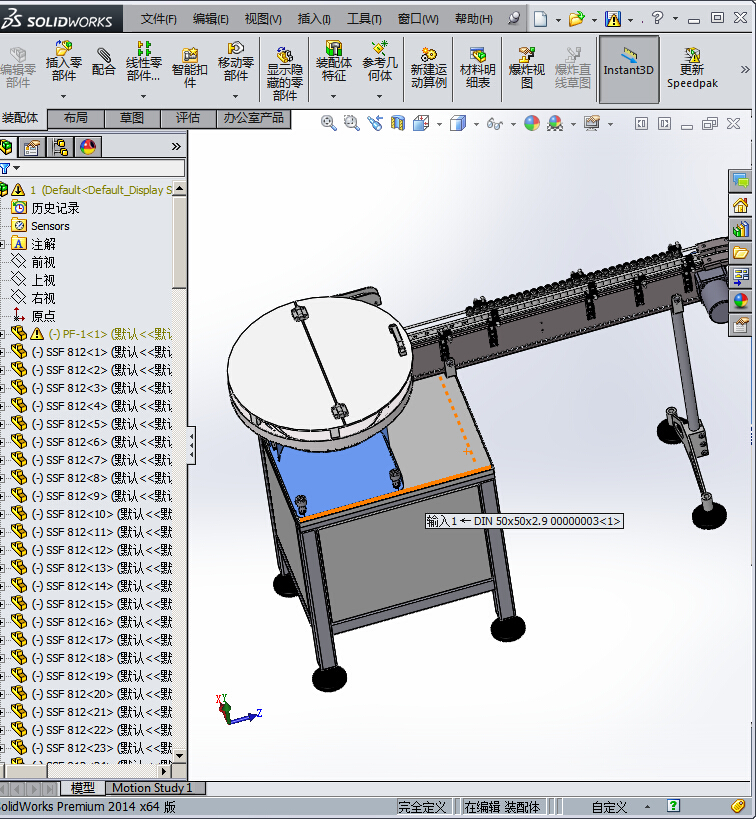Click New document icon
Screen dimensions: 756x819
tap(540, 19)
